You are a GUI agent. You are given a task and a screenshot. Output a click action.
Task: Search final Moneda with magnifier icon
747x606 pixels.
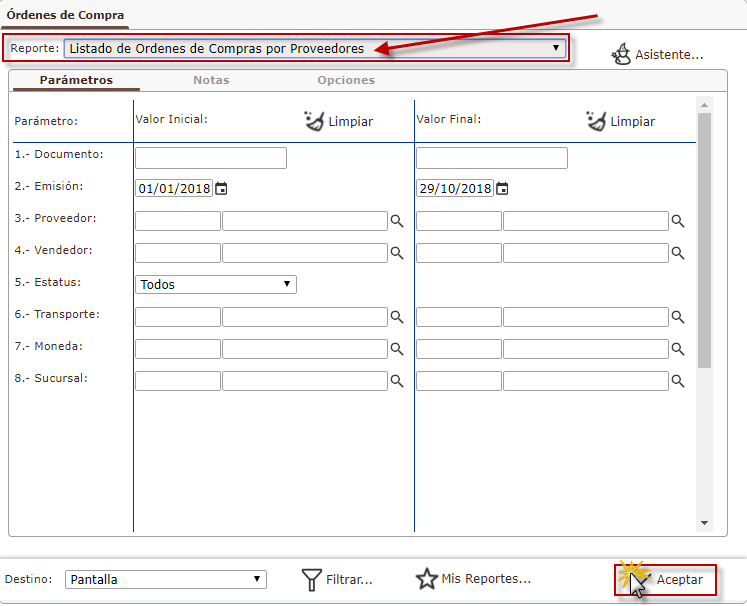678,349
